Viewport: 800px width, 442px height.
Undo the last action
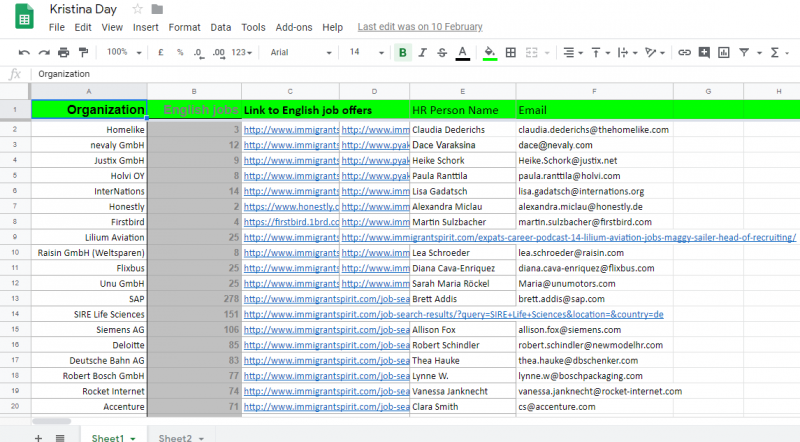coord(24,52)
